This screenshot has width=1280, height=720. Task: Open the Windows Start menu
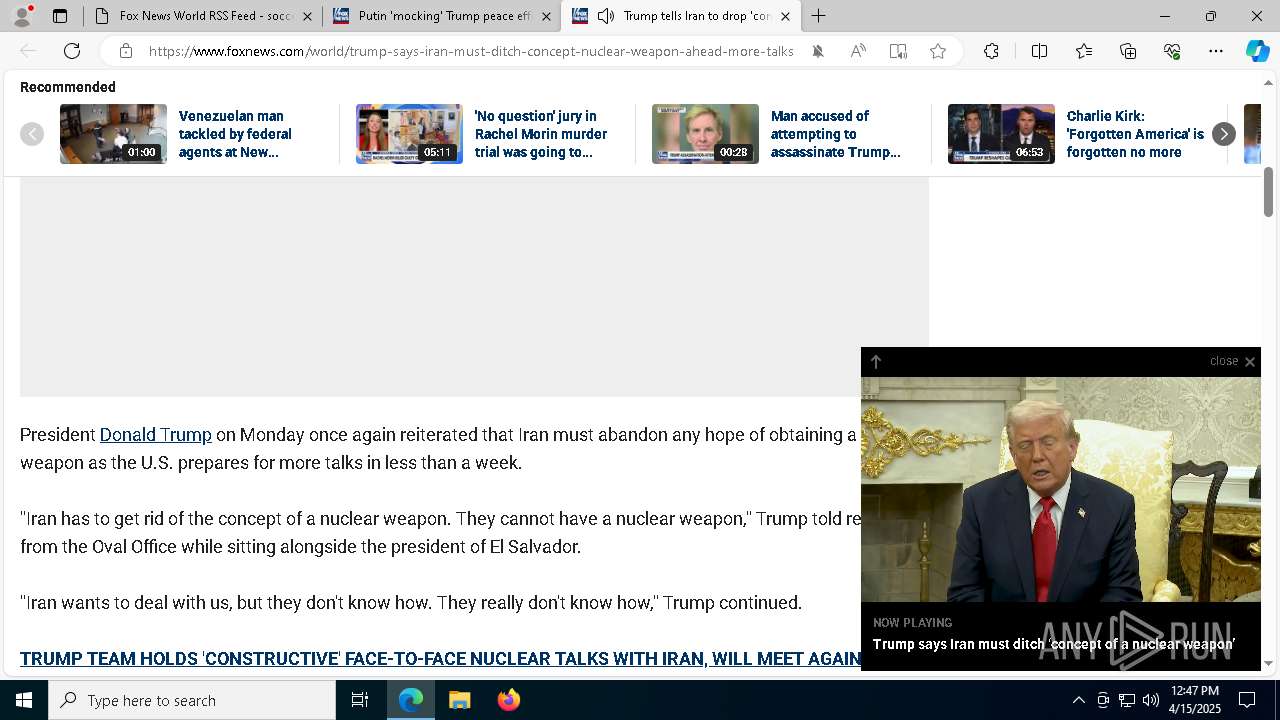[24, 700]
